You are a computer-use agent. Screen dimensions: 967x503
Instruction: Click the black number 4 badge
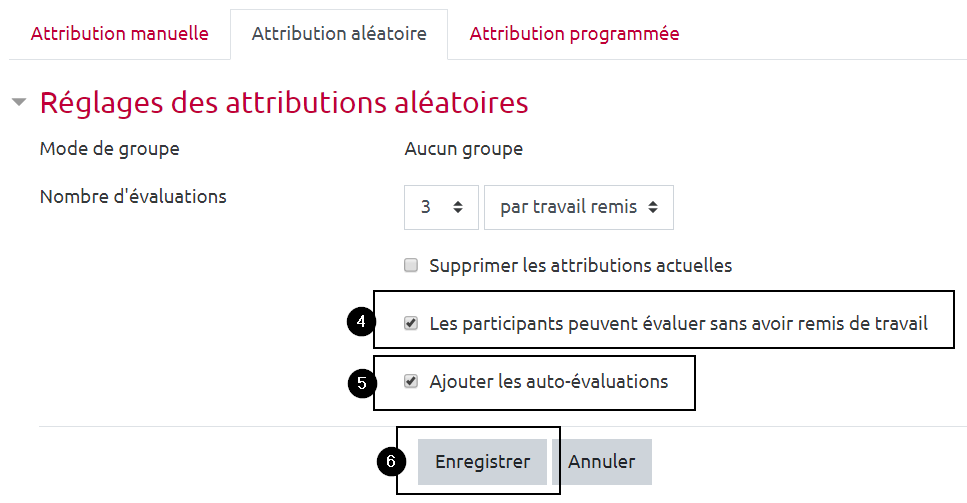(360, 322)
